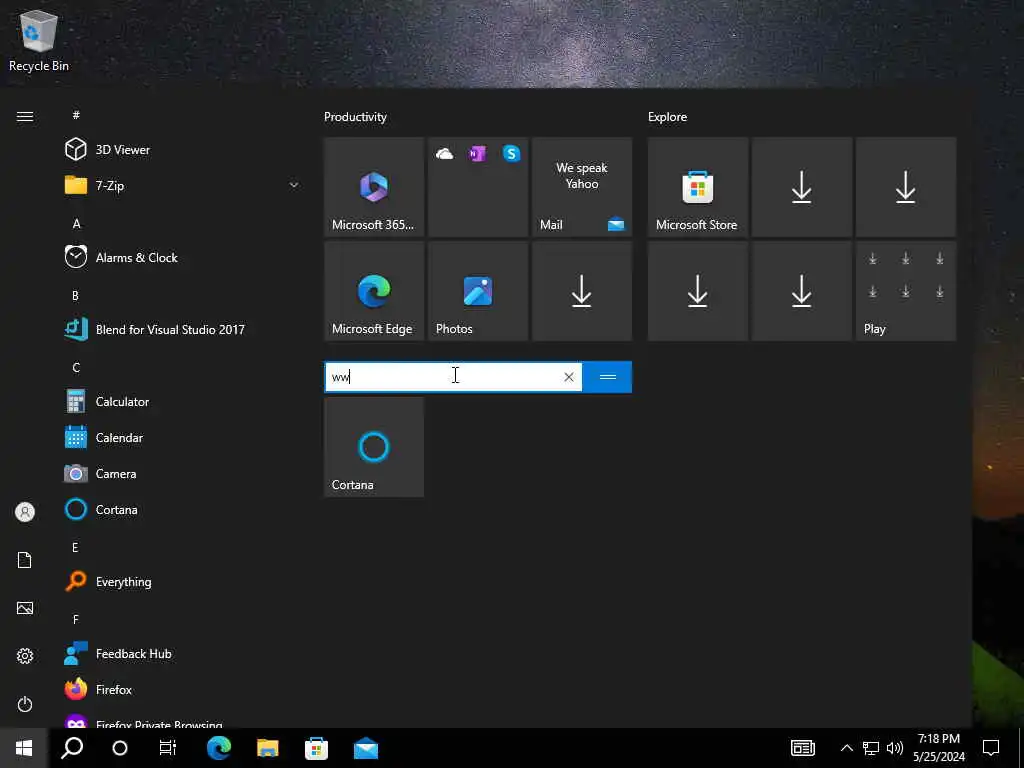Open network status tray icon
Image resolution: width=1024 pixels, height=768 pixels.
point(871,748)
